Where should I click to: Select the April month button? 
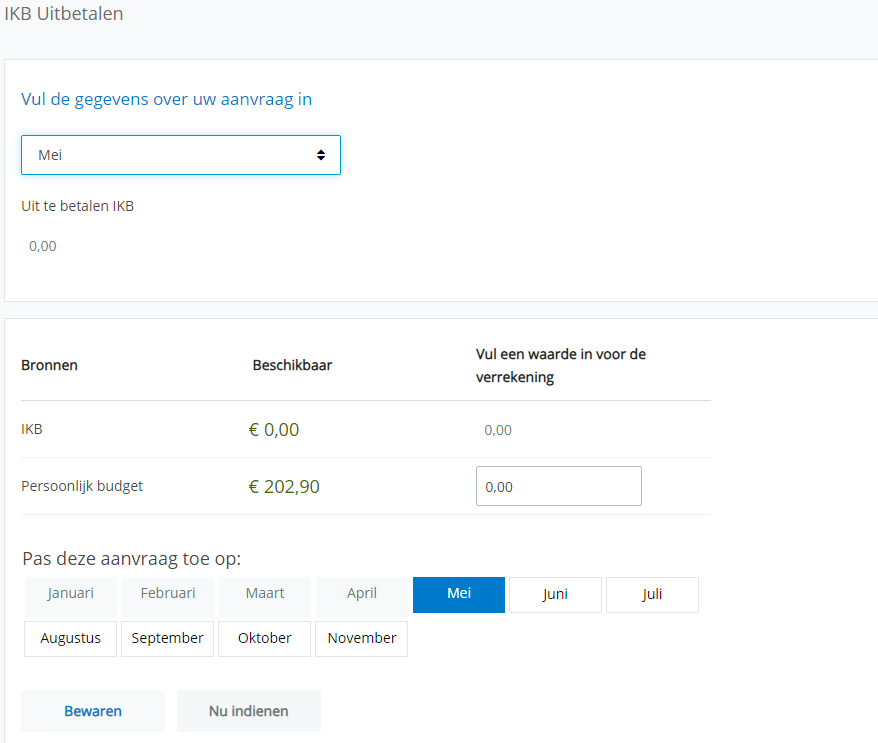[362, 594]
